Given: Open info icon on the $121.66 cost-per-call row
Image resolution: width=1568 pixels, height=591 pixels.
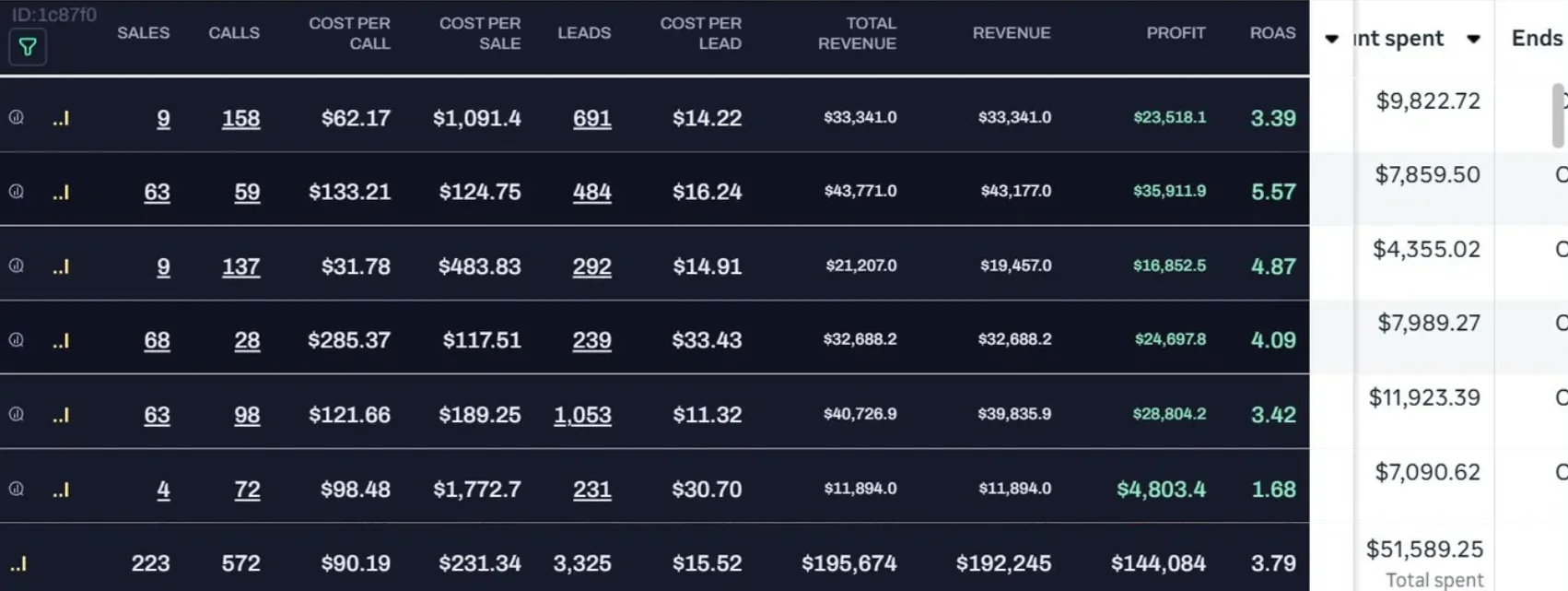Looking at the screenshot, I should coord(17,414).
